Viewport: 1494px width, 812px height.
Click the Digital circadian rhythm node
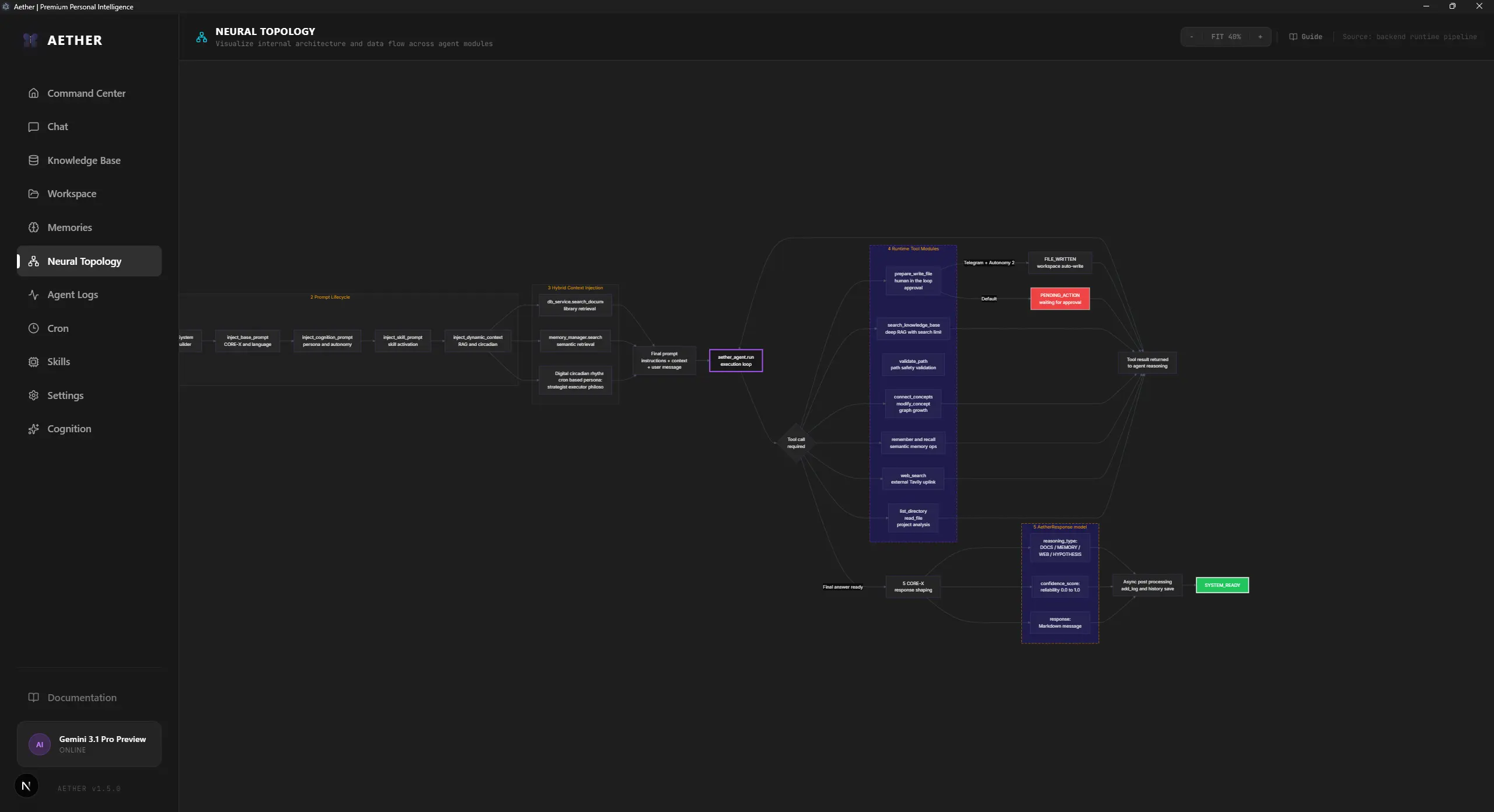pyautogui.click(x=575, y=380)
